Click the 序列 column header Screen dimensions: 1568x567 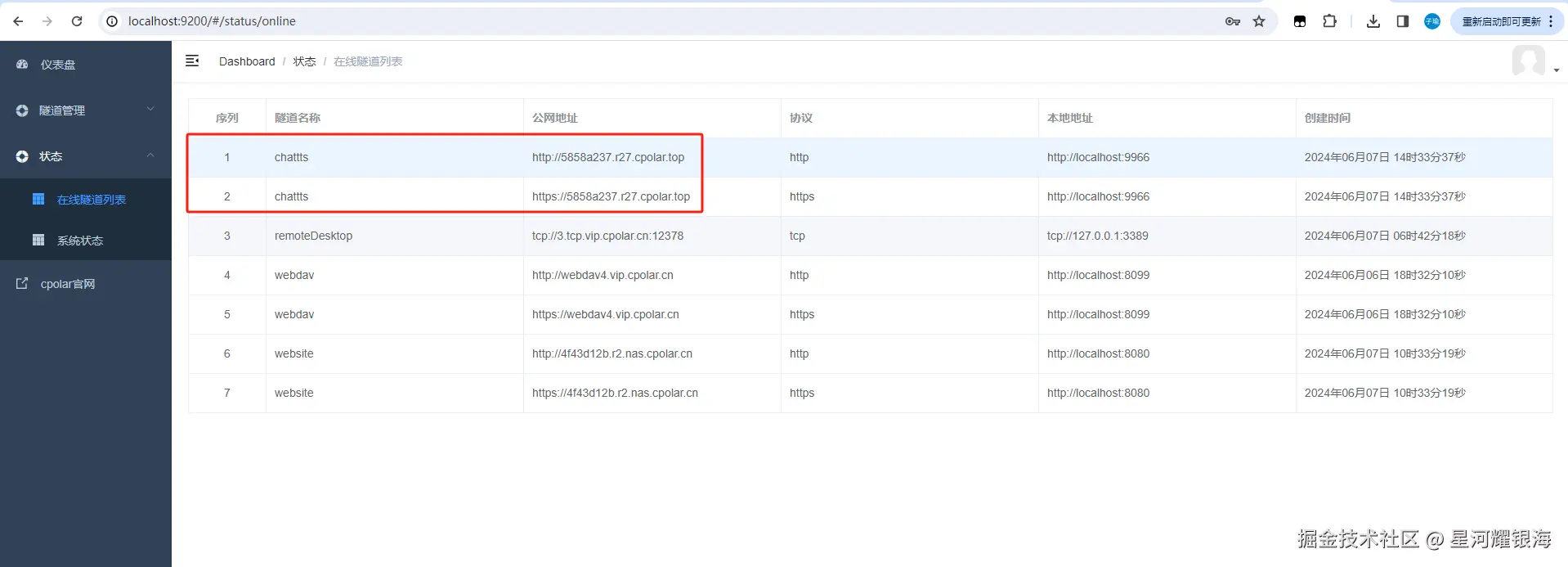pyautogui.click(x=227, y=118)
